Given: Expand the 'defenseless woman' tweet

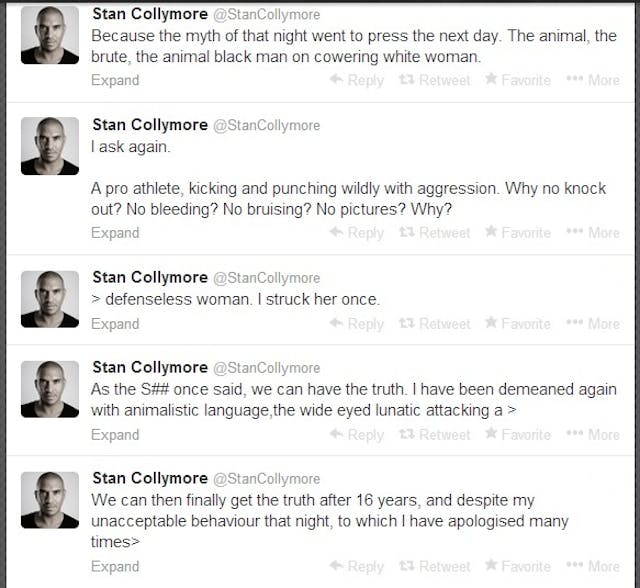Looking at the screenshot, I should click(115, 324).
